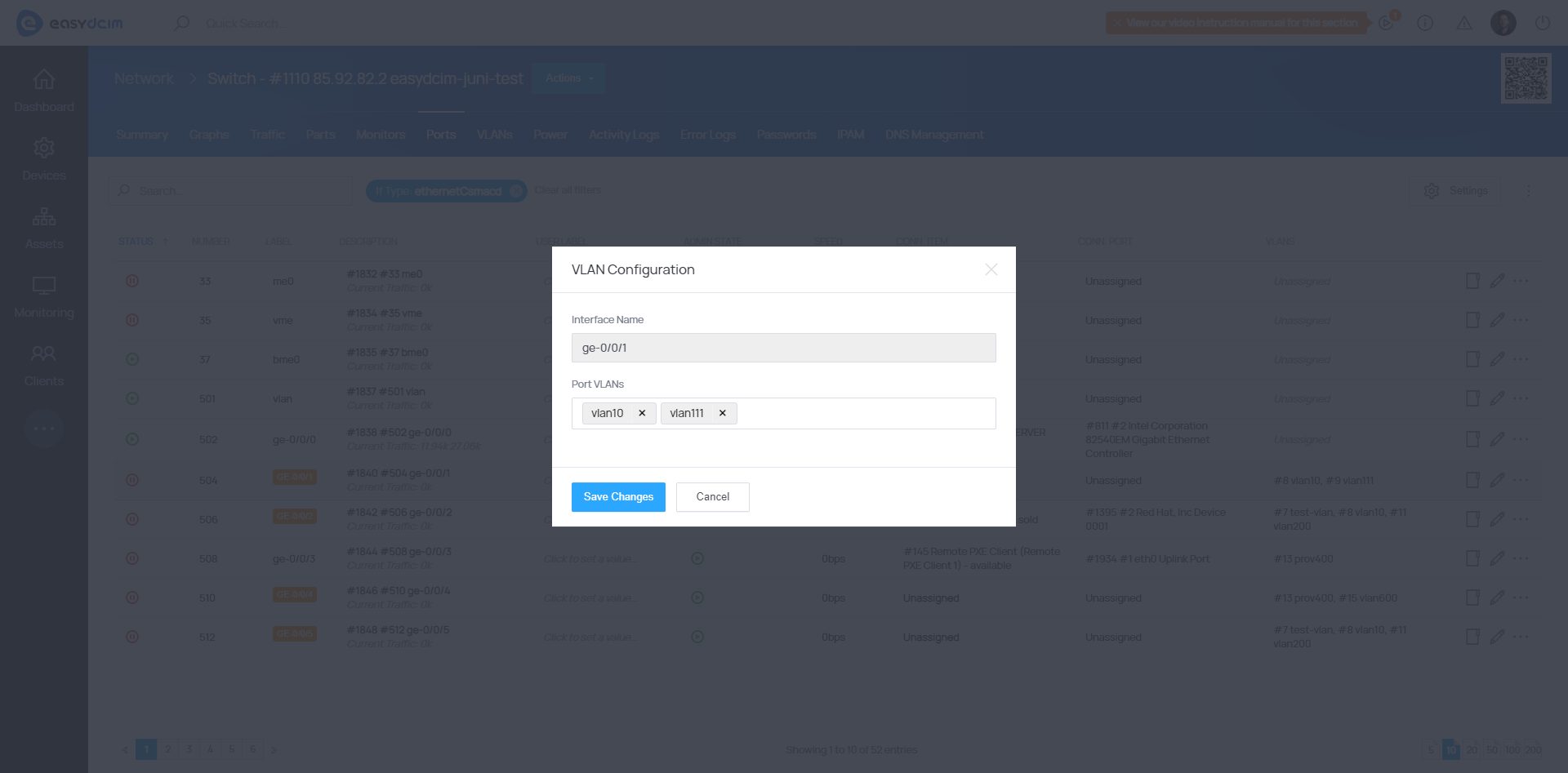Toggle admin state for port 512

coord(697,638)
